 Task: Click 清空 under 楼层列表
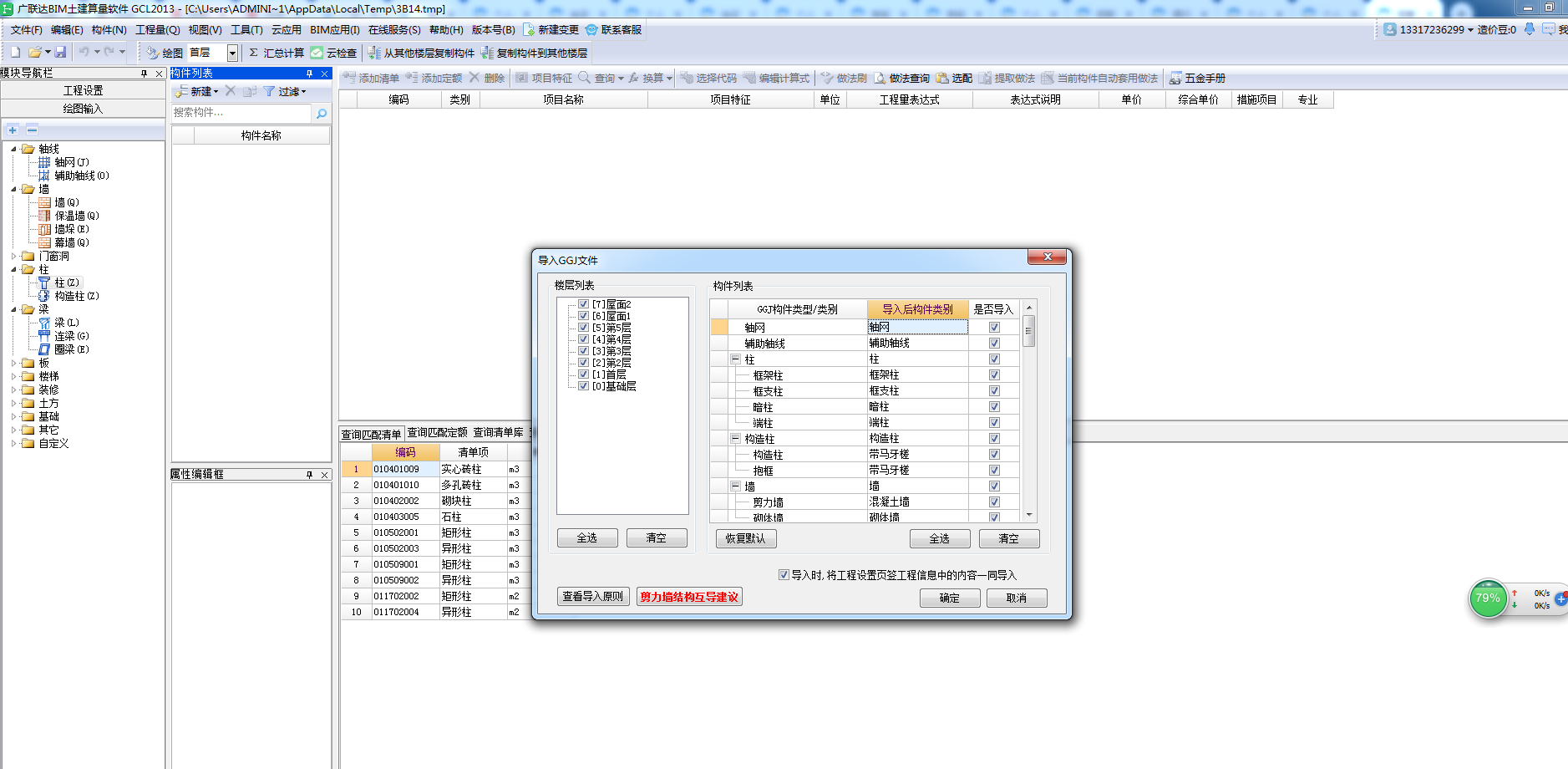tap(657, 538)
